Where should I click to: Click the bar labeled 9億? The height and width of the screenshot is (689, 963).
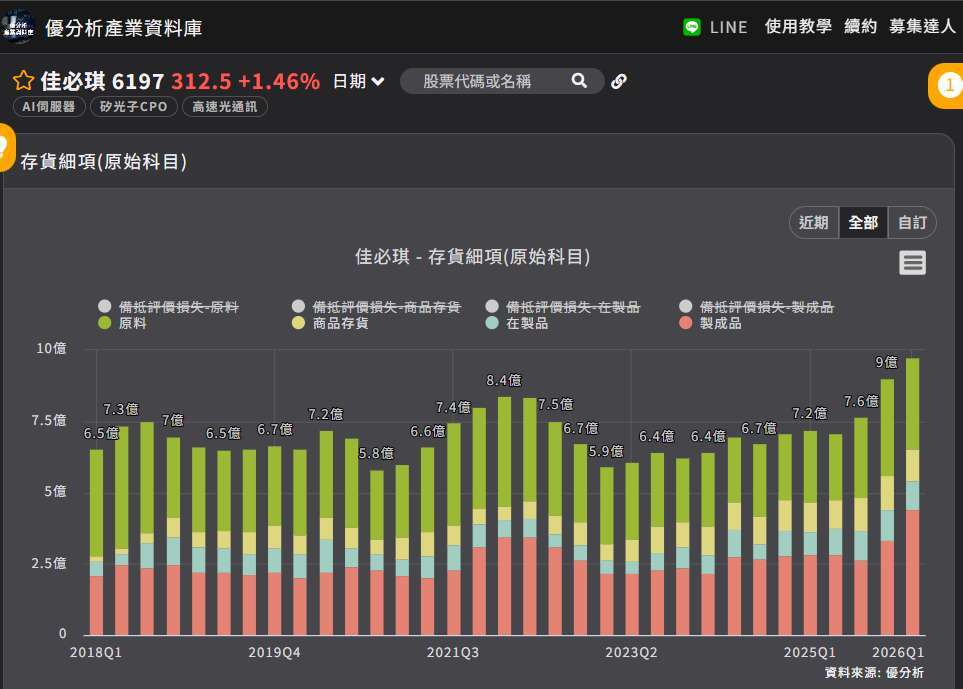tap(887, 507)
